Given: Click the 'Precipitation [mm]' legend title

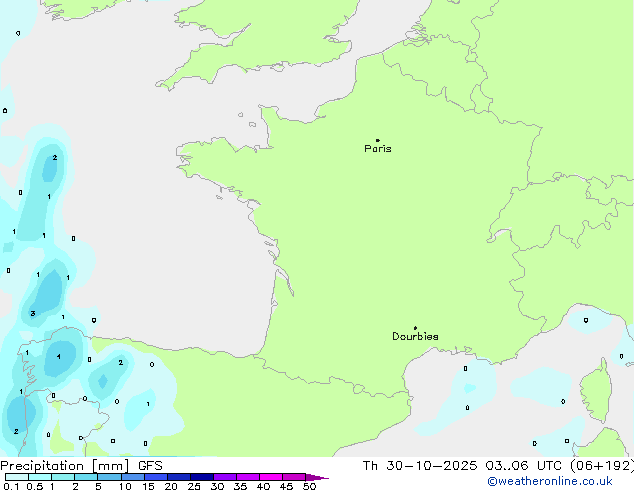Looking at the screenshot, I should coord(65,466).
